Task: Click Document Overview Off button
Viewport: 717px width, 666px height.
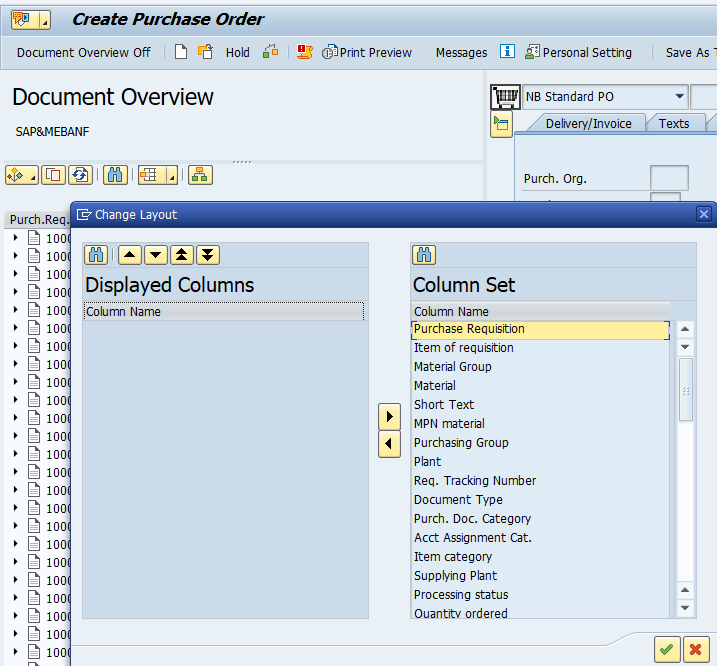Action: tap(84, 52)
